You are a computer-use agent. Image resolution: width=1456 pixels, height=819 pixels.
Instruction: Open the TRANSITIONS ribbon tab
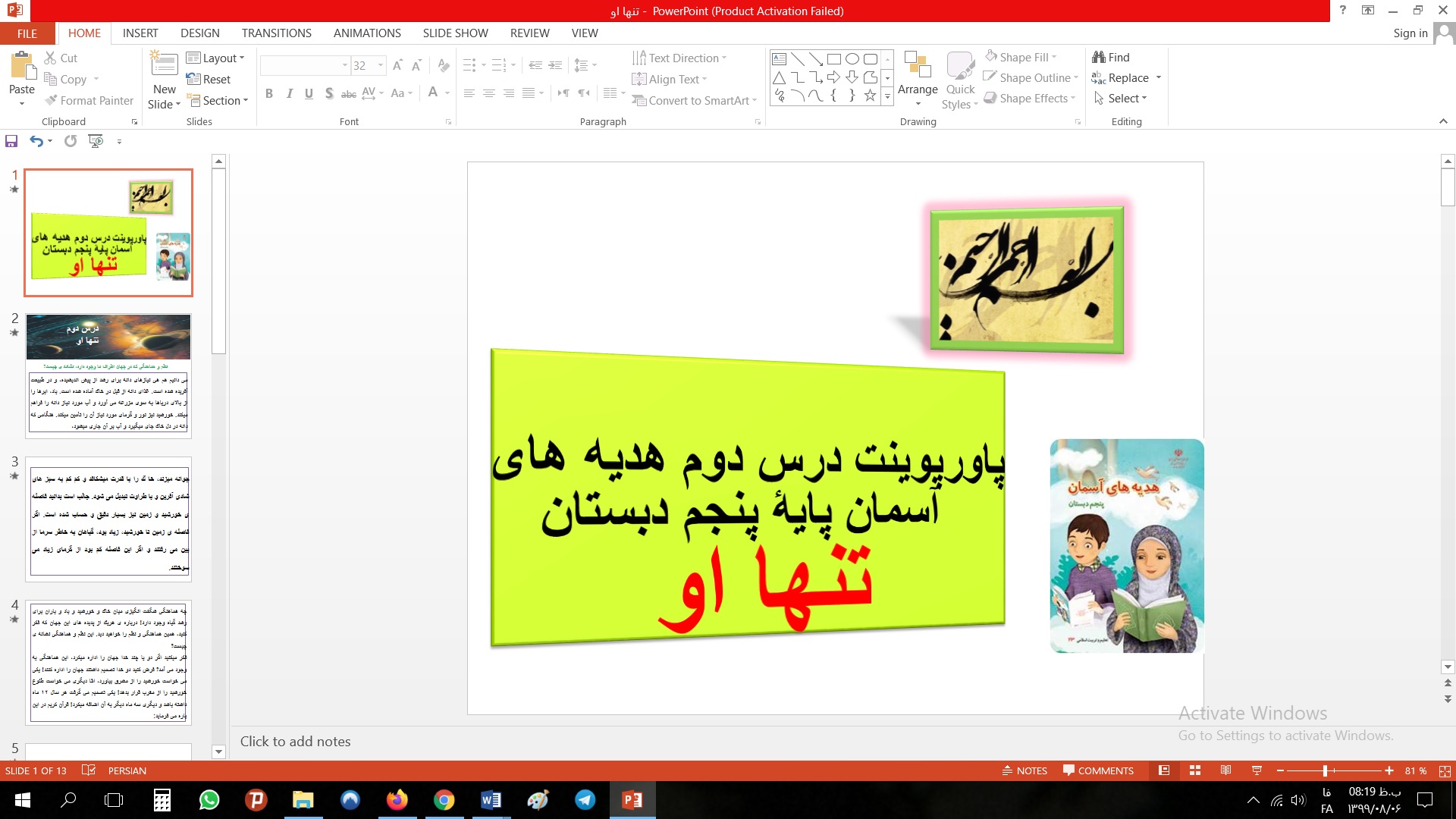276,33
